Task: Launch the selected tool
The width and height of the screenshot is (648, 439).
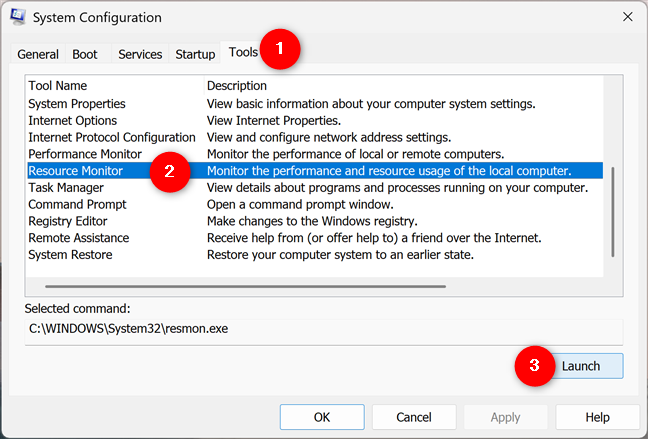Action: coord(581,366)
